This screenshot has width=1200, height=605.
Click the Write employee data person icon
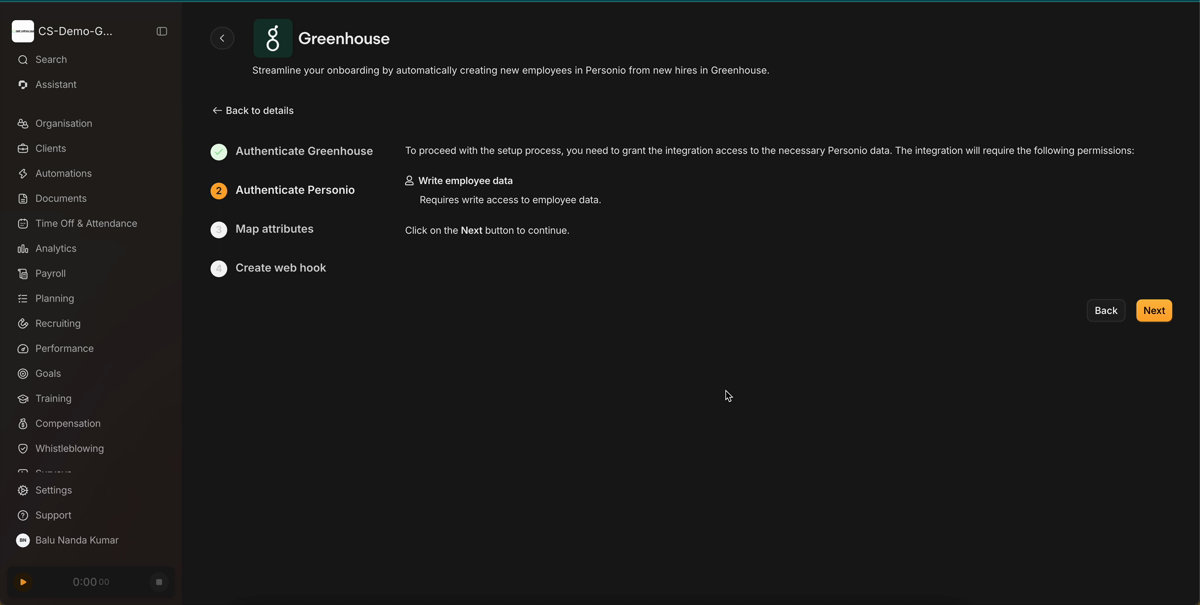point(409,181)
